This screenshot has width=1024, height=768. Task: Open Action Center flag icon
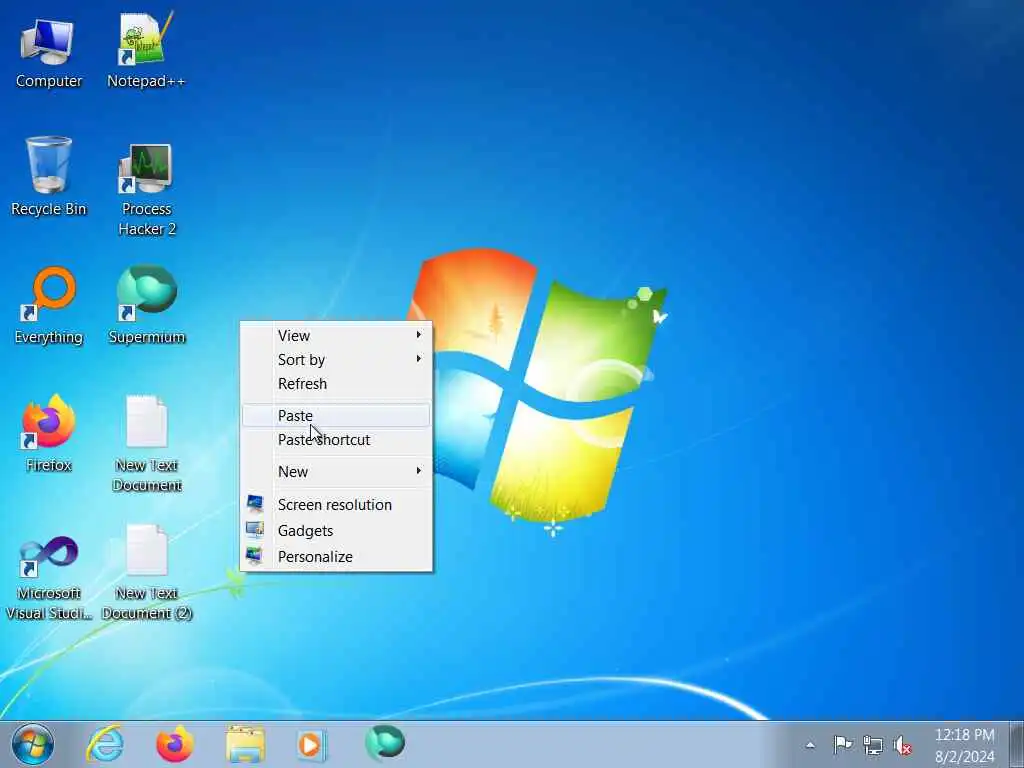[842, 744]
